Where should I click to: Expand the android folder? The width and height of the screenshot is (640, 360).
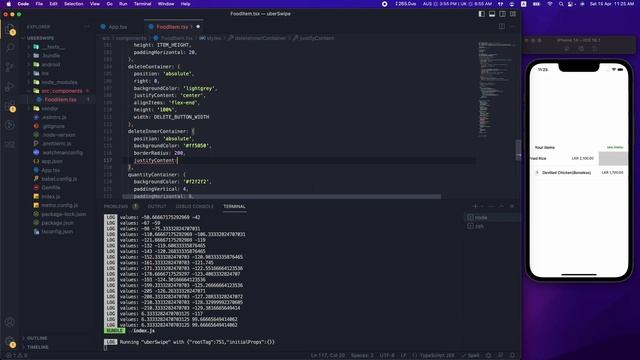51,64
